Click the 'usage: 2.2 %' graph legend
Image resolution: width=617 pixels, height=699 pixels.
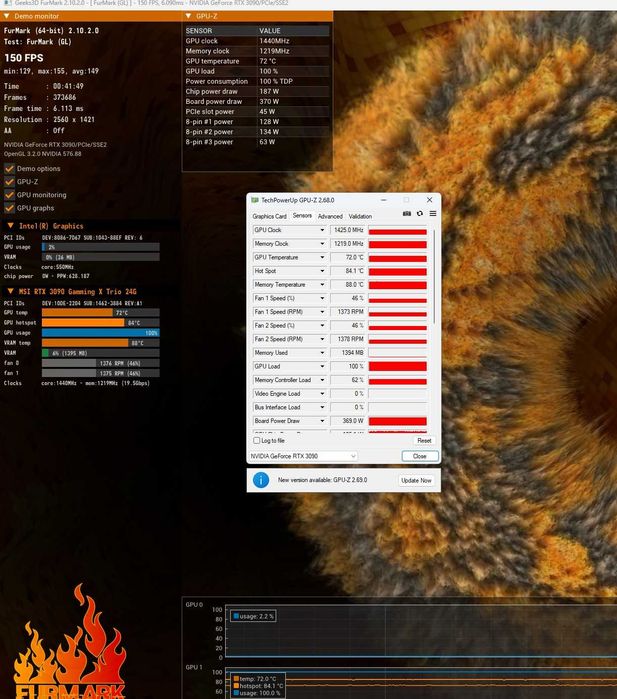click(253, 616)
